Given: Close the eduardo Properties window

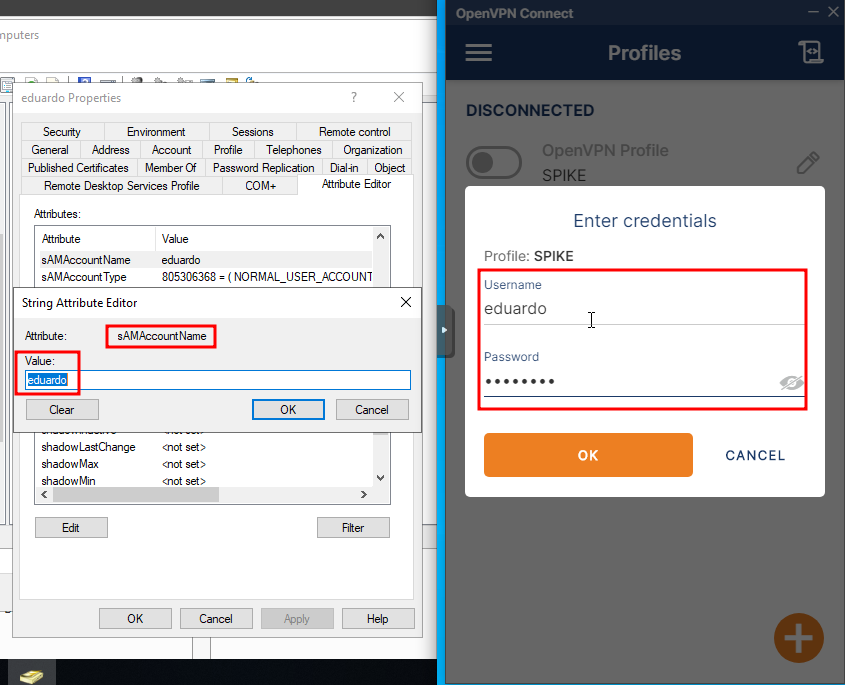Looking at the screenshot, I should pyautogui.click(x=399, y=97).
